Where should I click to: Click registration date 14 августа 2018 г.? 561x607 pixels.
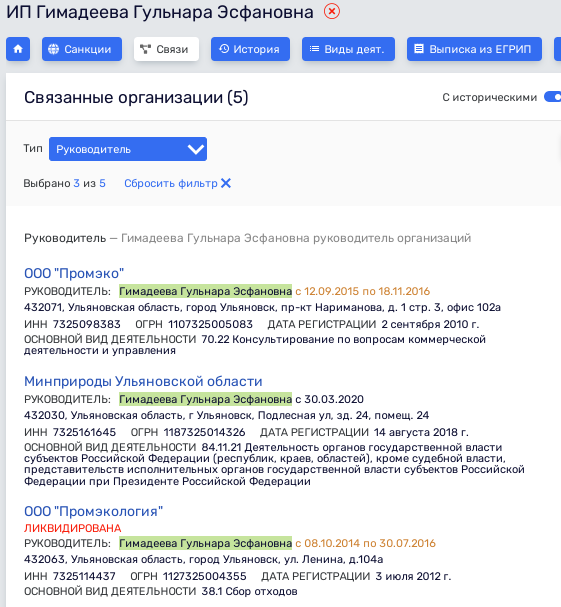(421, 432)
